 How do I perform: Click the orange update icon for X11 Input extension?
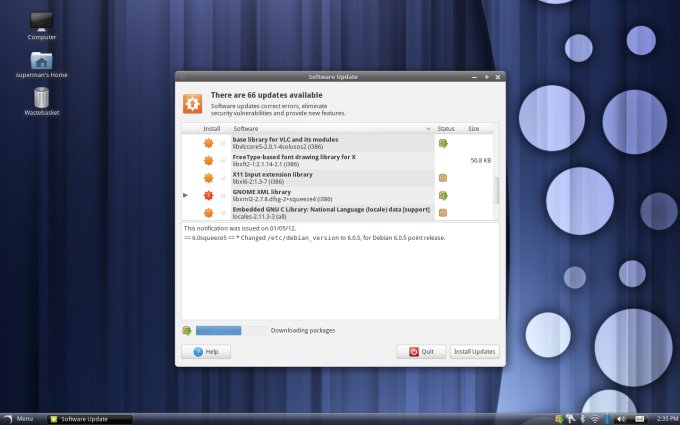(x=209, y=178)
